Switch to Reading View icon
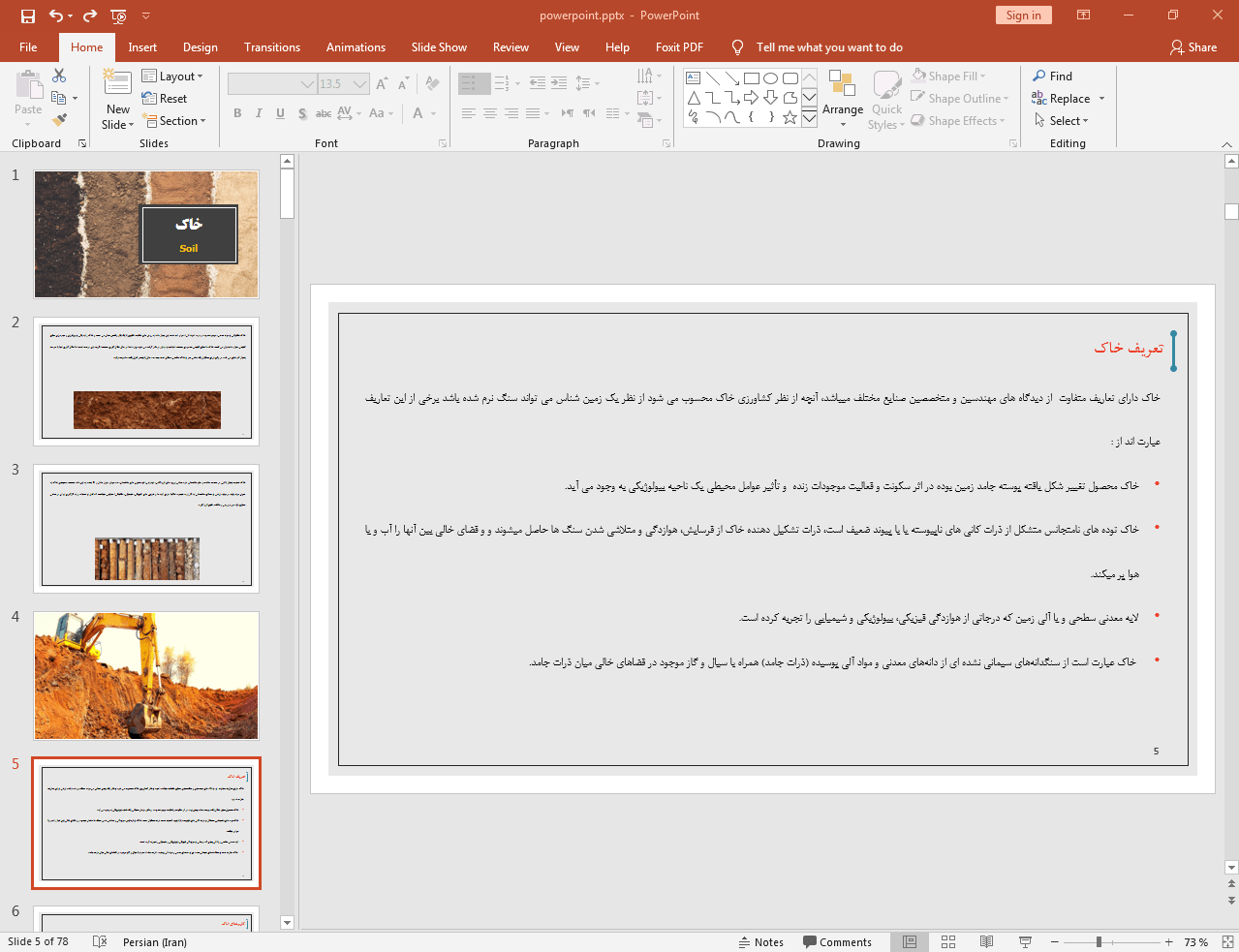Image resolution: width=1239 pixels, height=952 pixels. tap(986, 941)
